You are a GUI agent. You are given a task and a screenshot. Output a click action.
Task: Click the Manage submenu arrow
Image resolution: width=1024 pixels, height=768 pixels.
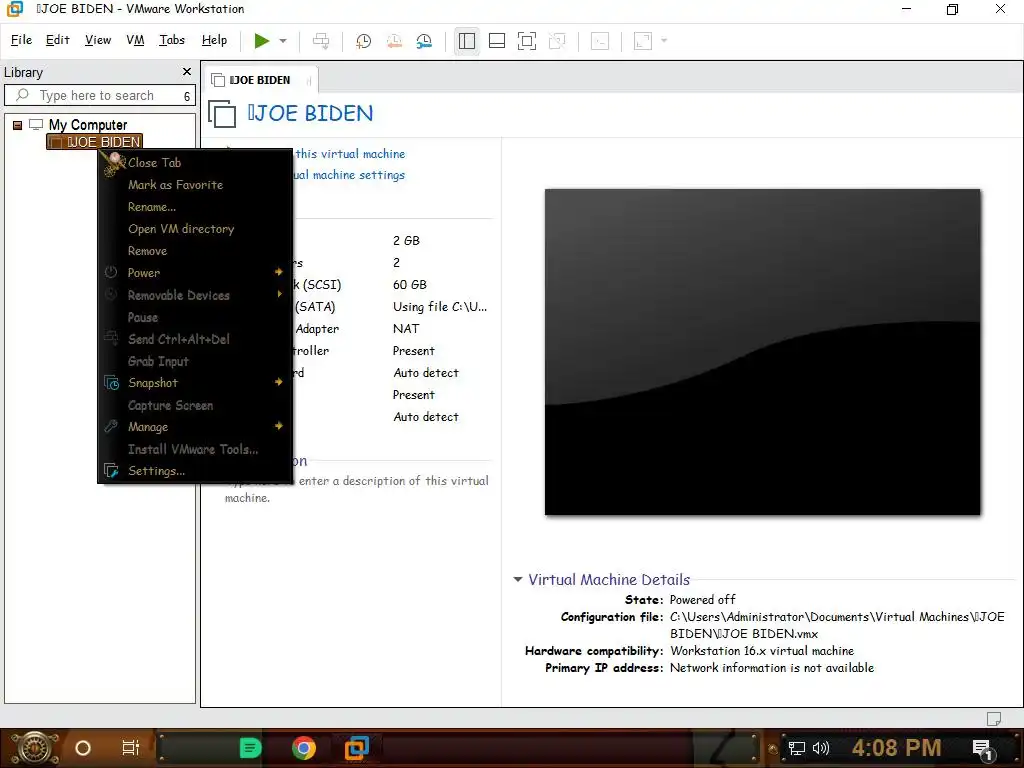tap(279, 426)
